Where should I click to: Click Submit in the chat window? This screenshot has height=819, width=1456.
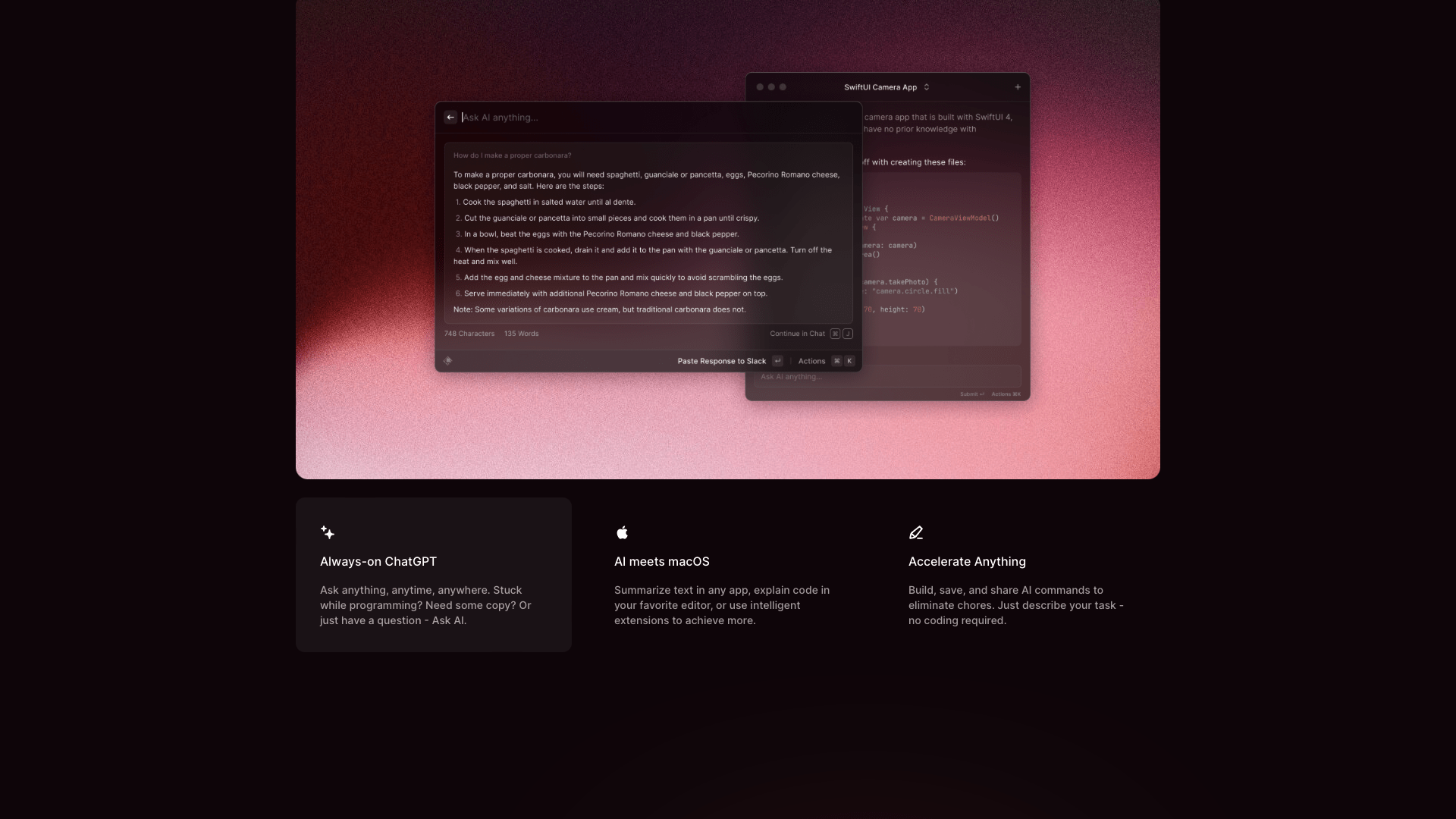(x=971, y=394)
